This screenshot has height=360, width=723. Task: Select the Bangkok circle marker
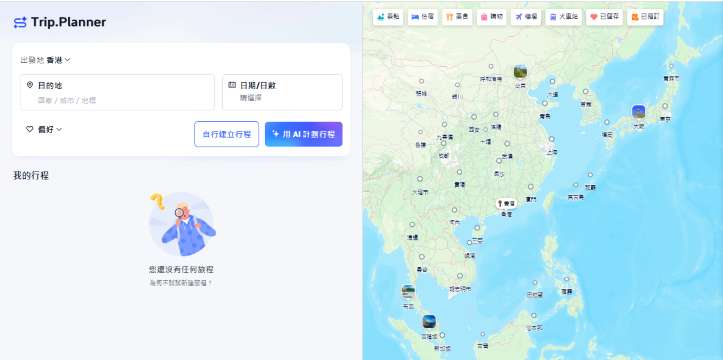tap(421, 256)
